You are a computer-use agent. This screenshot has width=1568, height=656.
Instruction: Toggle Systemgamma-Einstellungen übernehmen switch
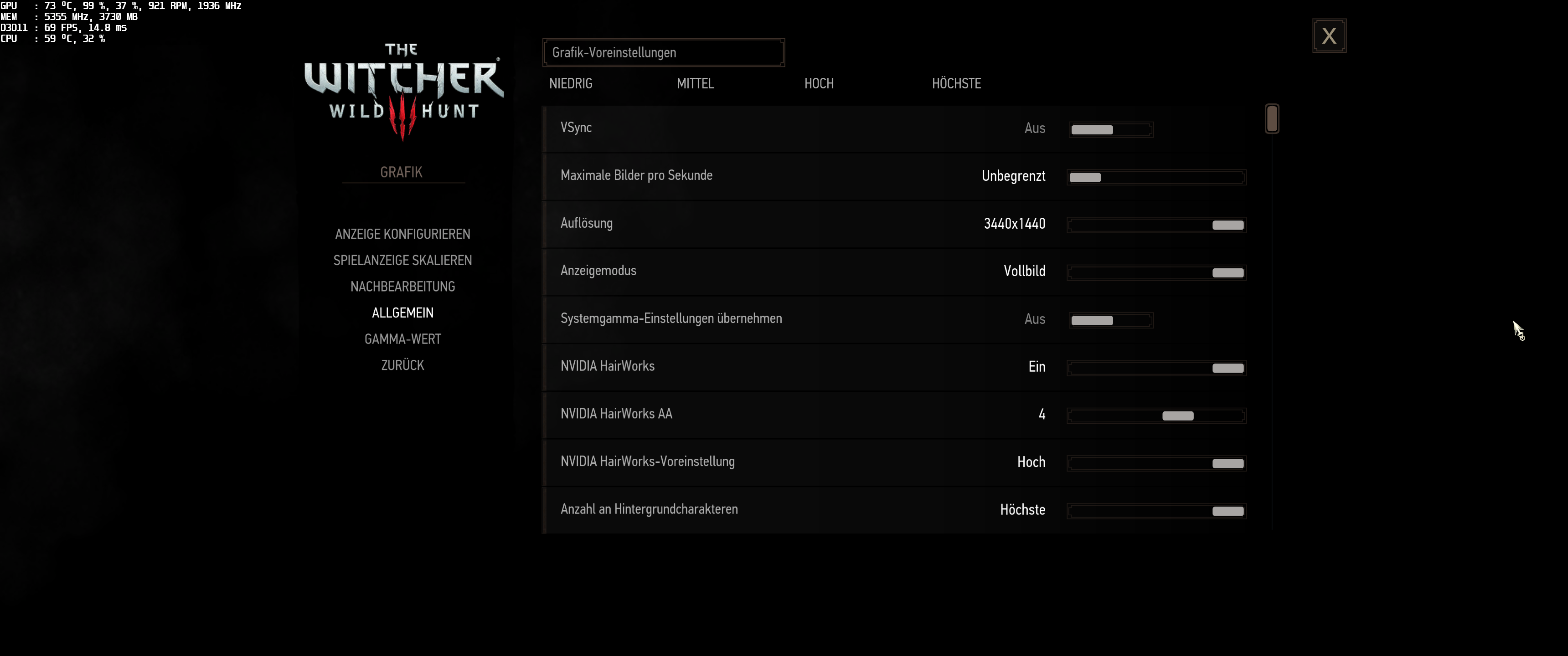click(1110, 321)
